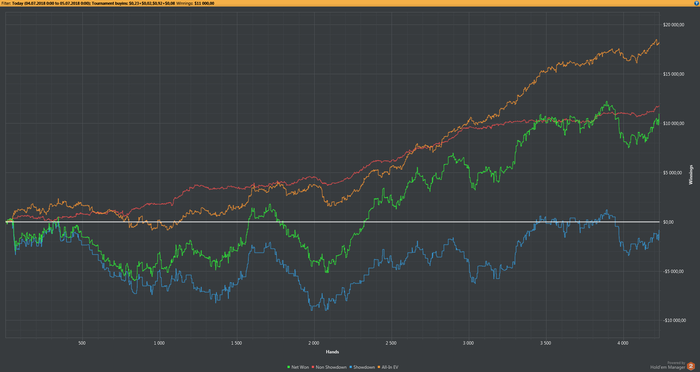Click the 2 000 hands axis label
700x372 pixels.
pyautogui.click(x=314, y=343)
